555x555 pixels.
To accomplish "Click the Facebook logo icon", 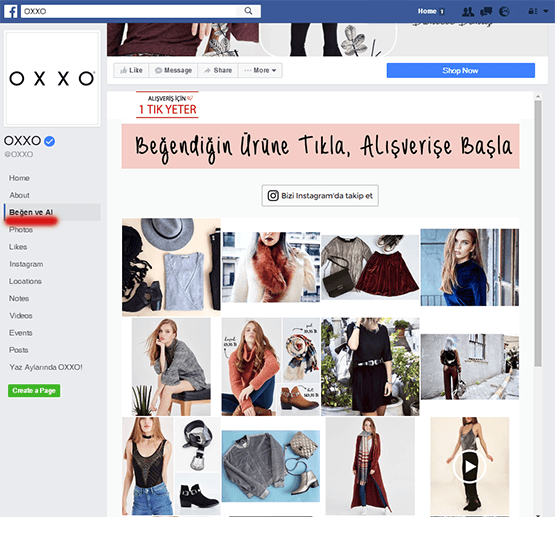I will point(11,11).
